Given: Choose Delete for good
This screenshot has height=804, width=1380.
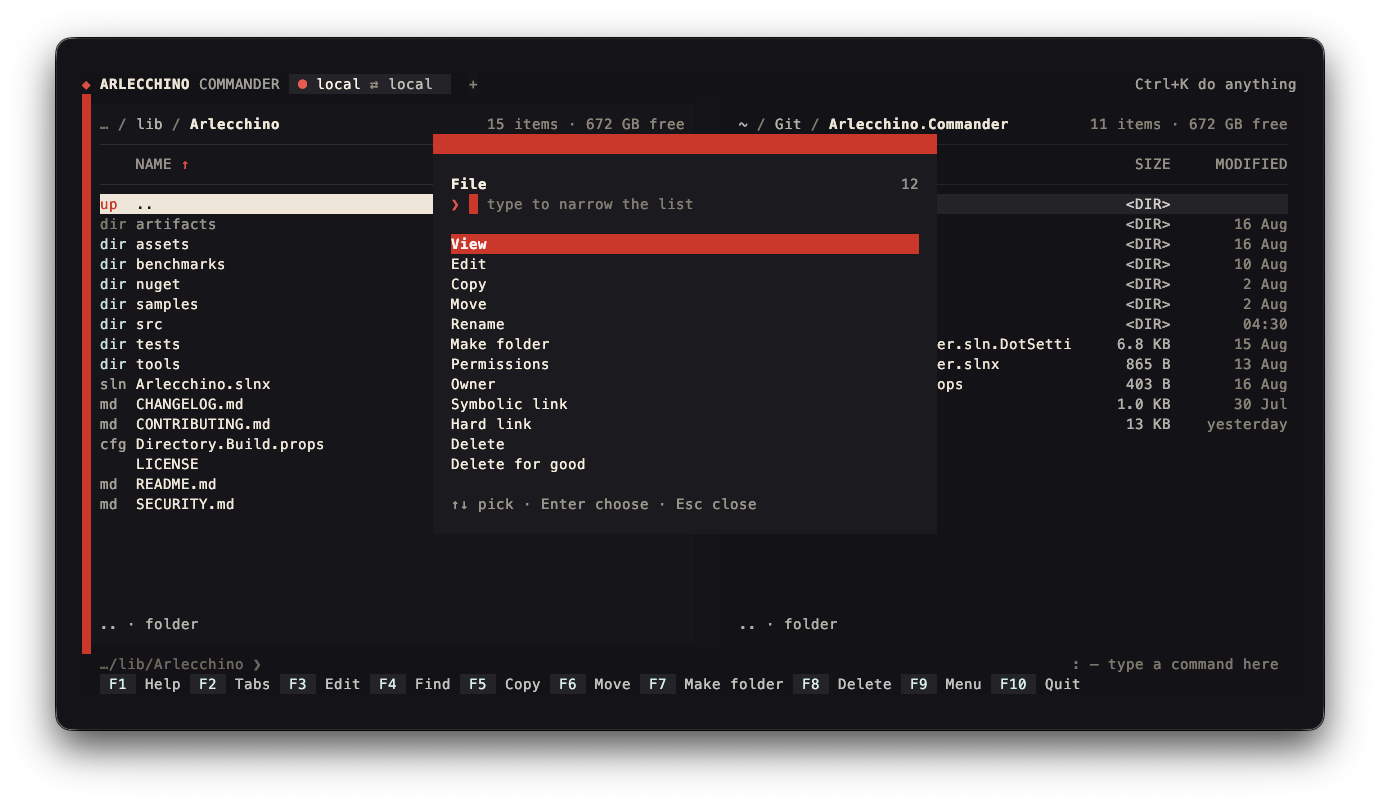Looking at the screenshot, I should coord(685,464).
